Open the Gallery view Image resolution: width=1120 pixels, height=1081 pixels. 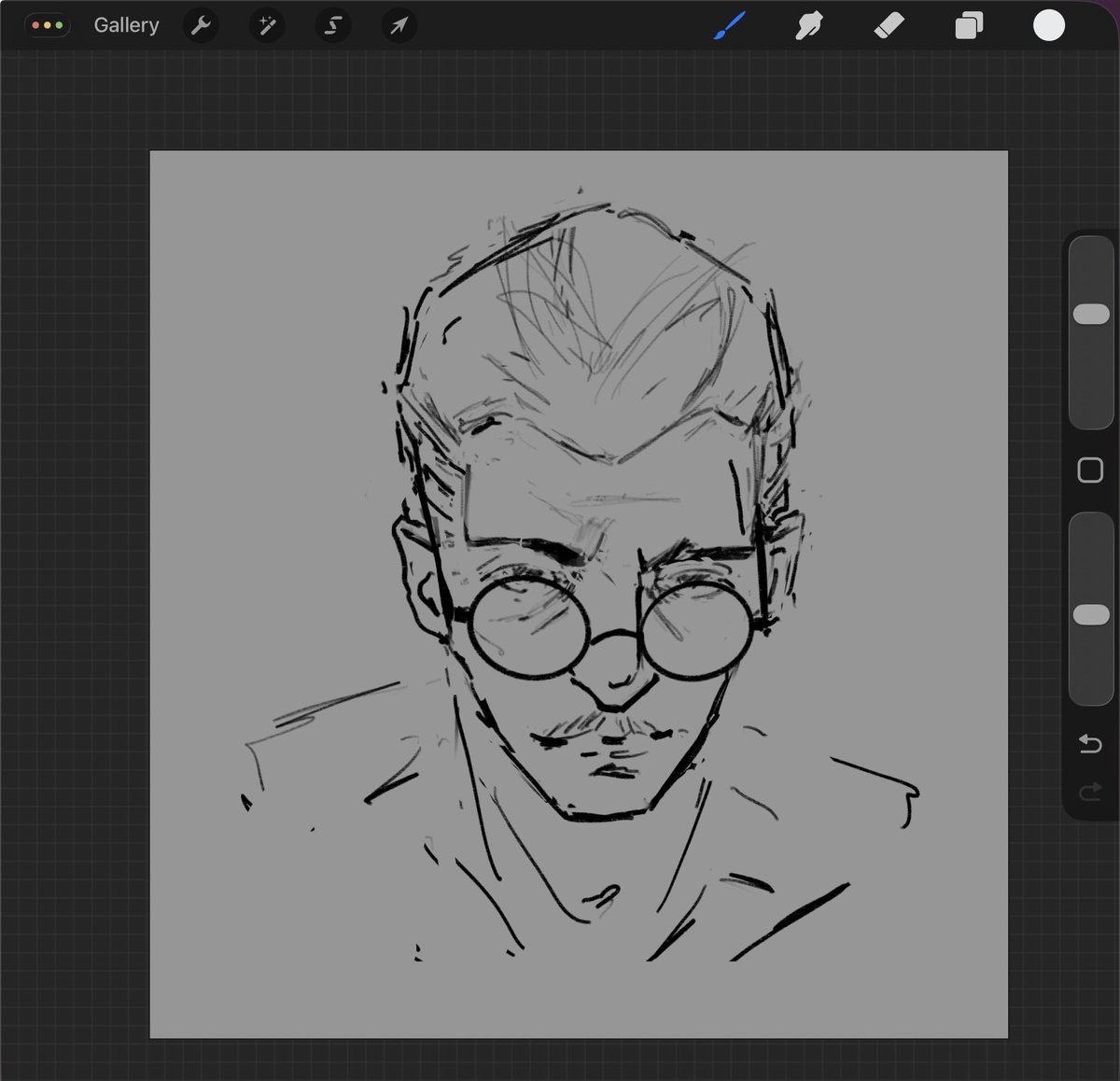coord(126,25)
